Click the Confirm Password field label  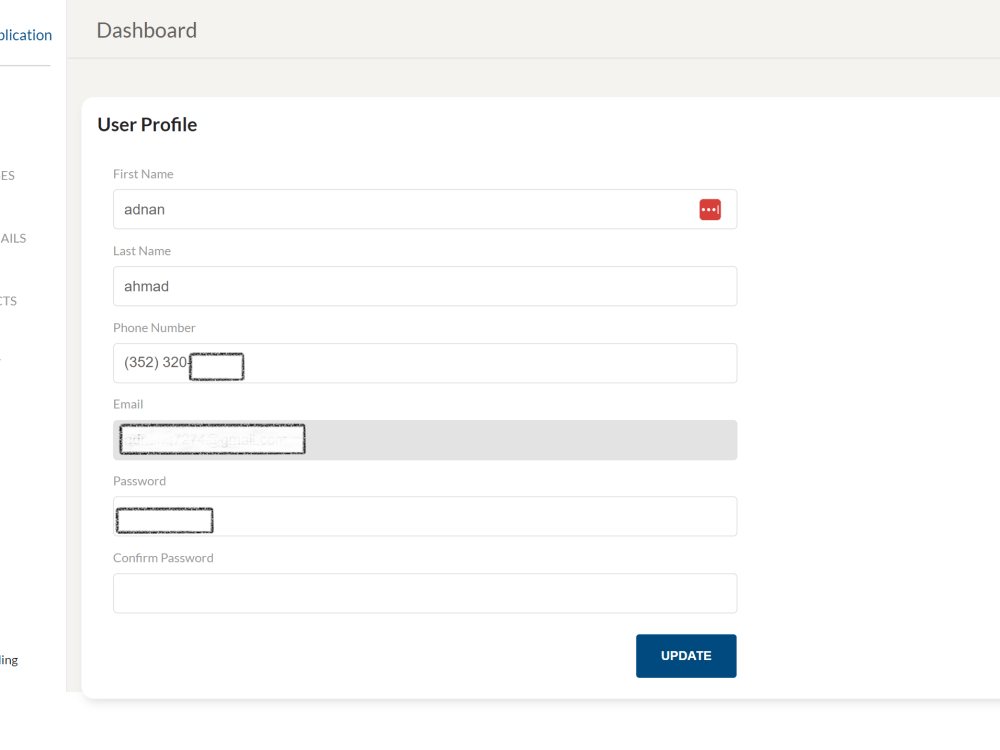163,557
